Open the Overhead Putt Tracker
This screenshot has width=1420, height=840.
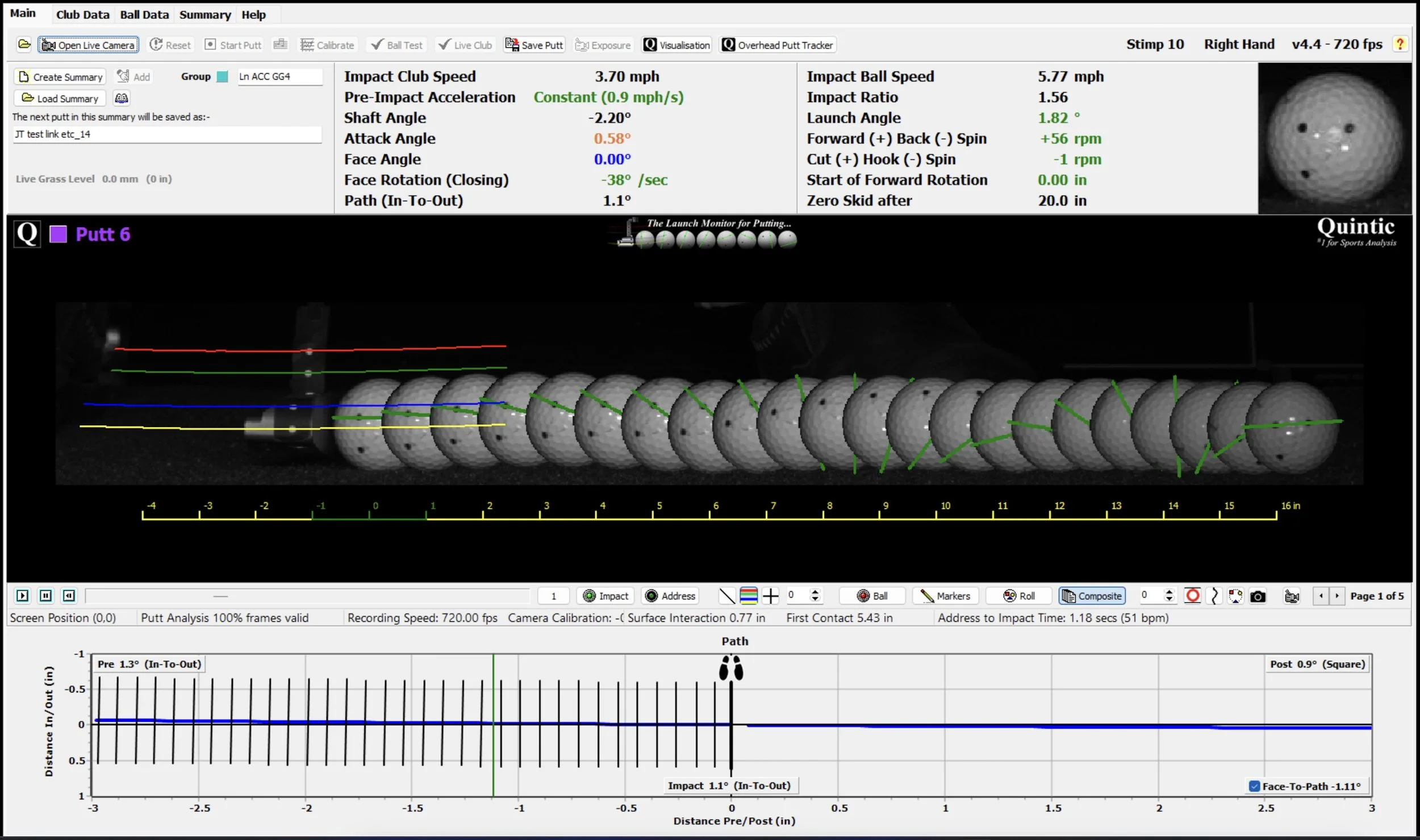point(778,45)
